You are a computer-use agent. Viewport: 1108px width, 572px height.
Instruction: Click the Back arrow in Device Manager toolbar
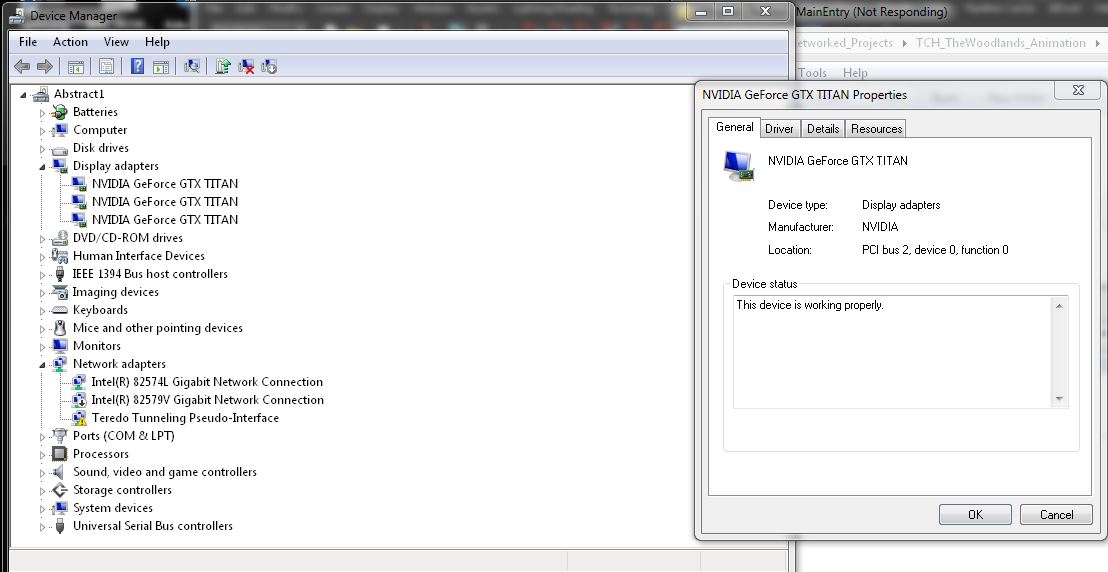[x=22, y=66]
